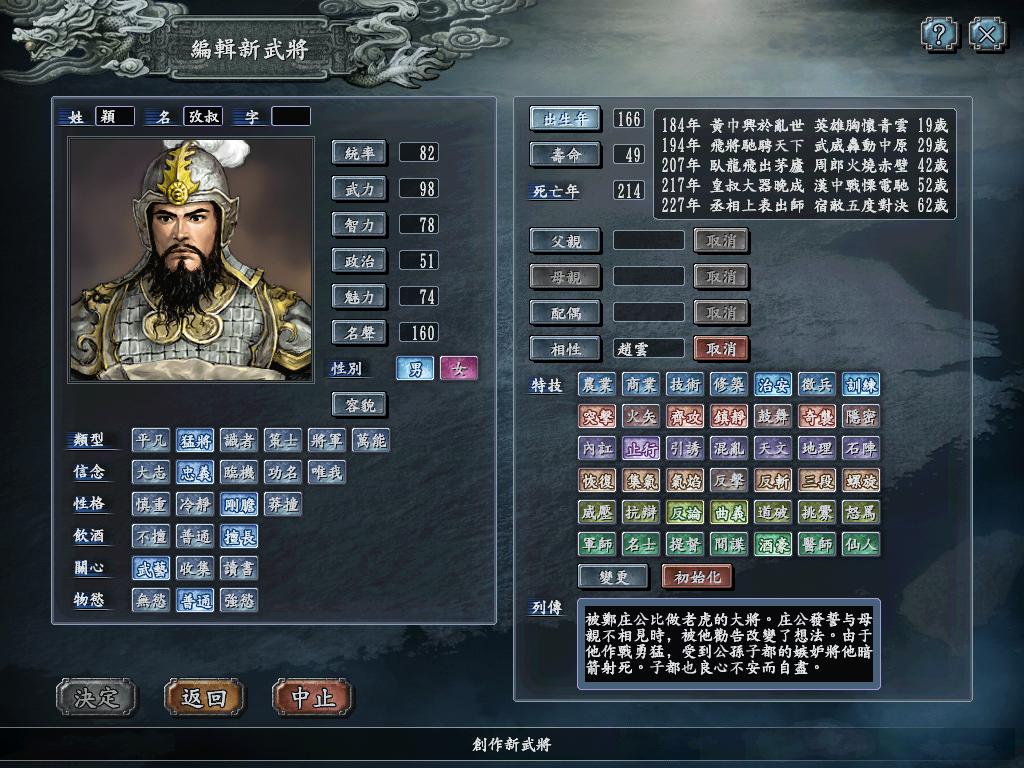1024x768 pixels.
Task: Open the 相性 selection list
Action: tap(566, 349)
